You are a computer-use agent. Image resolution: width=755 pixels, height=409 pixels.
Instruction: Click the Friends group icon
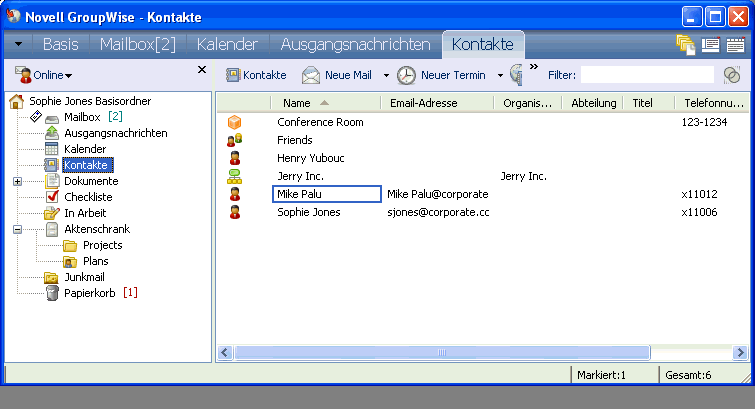point(234,140)
